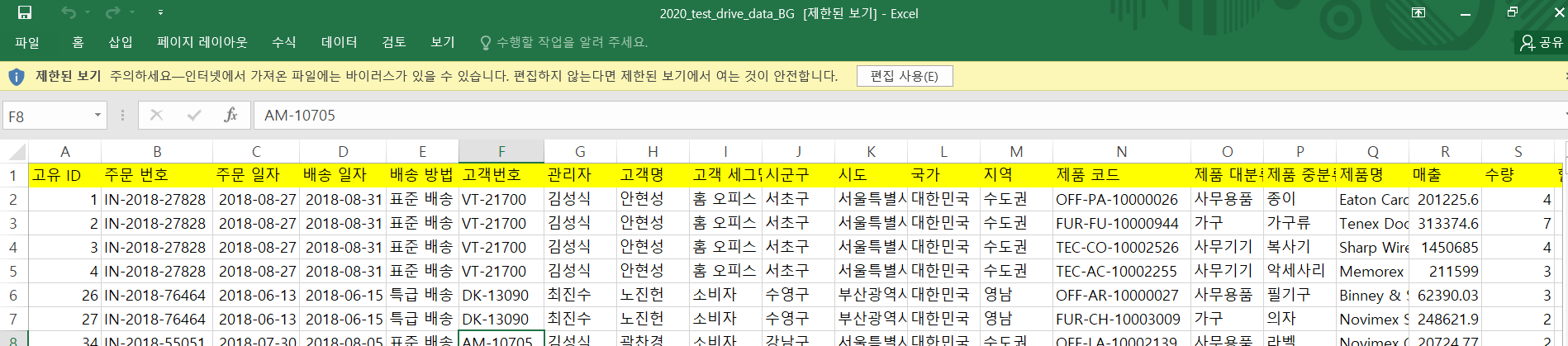Screen dimensions: 1568x346
Task: Click the Undo arrow icon
Action: click(x=68, y=12)
